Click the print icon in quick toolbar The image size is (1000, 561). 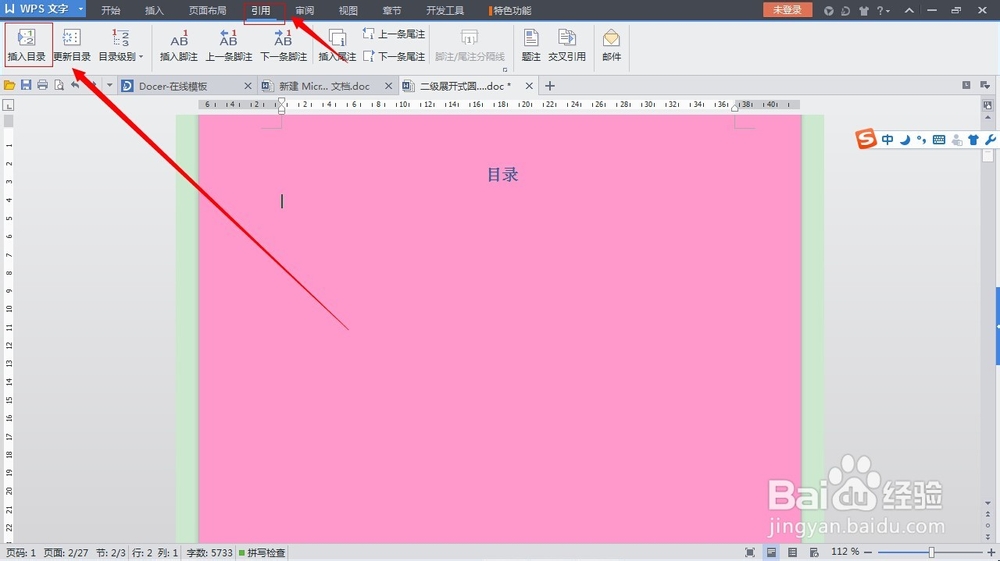click(42, 85)
